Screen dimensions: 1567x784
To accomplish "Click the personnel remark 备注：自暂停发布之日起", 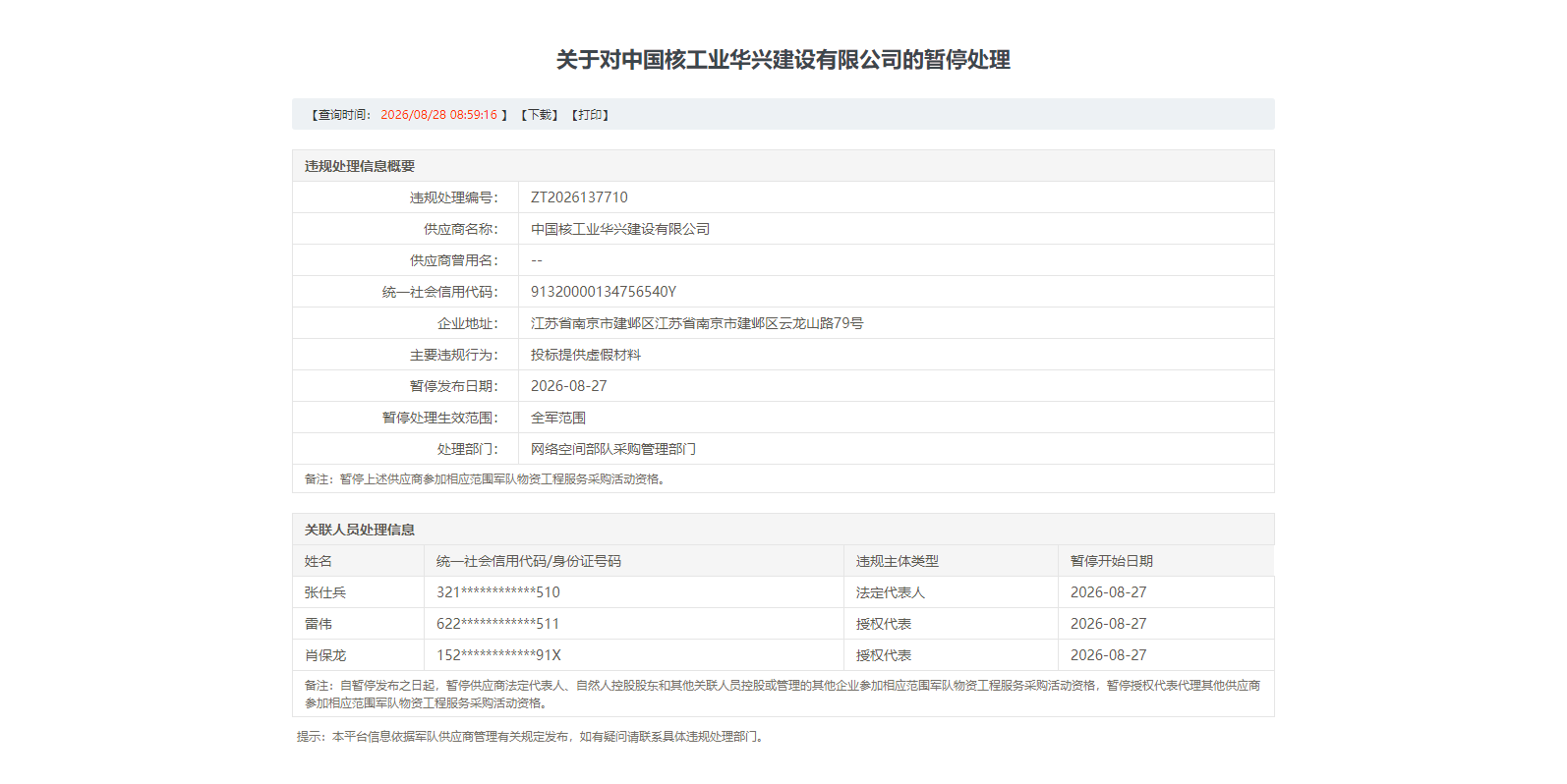I will point(783,695).
